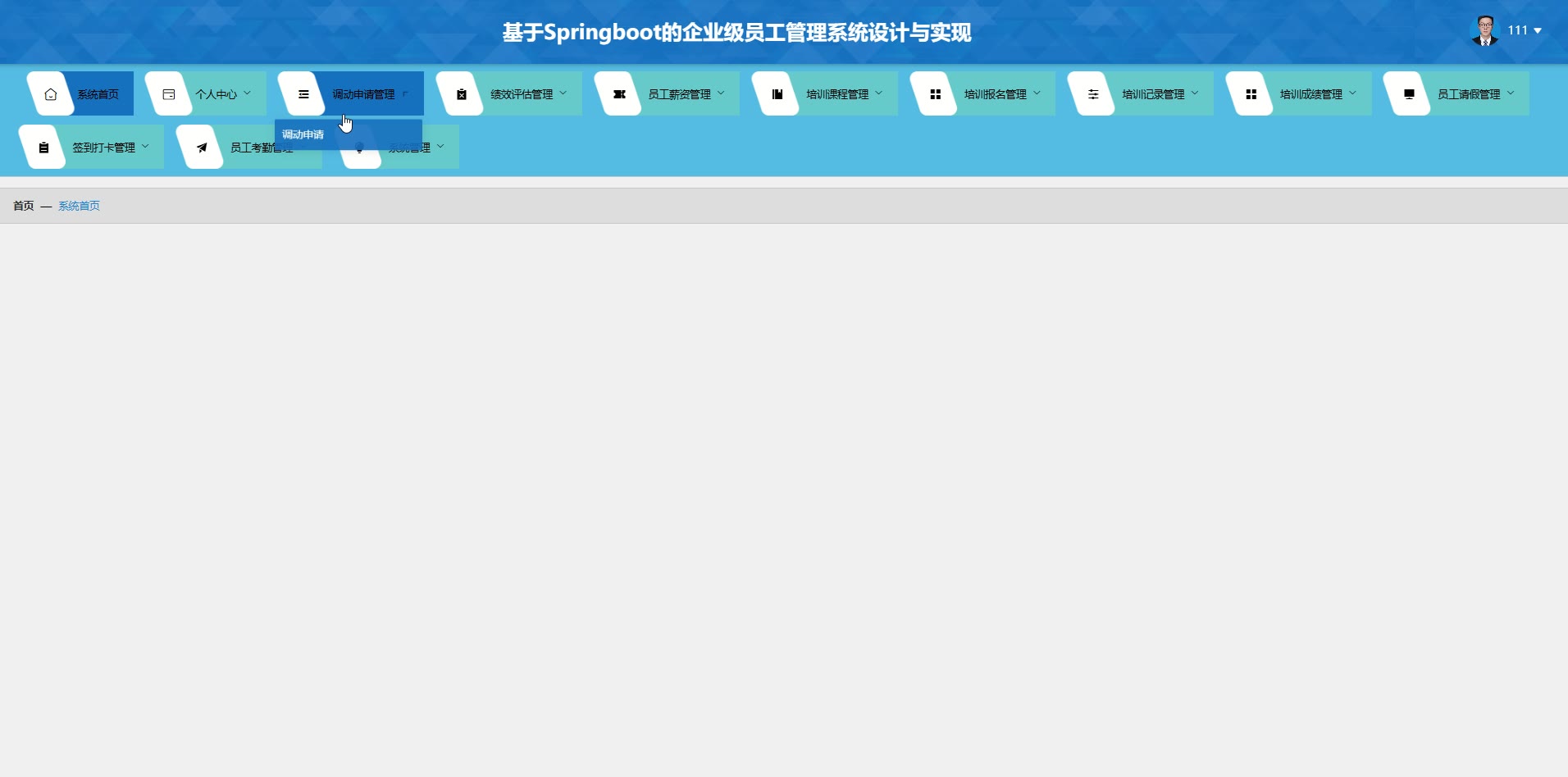Screen dimensions: 1568x777
Task: Click the 基于Springboot的企业级员工管理系统设计与实现 title
Action: 736,33
